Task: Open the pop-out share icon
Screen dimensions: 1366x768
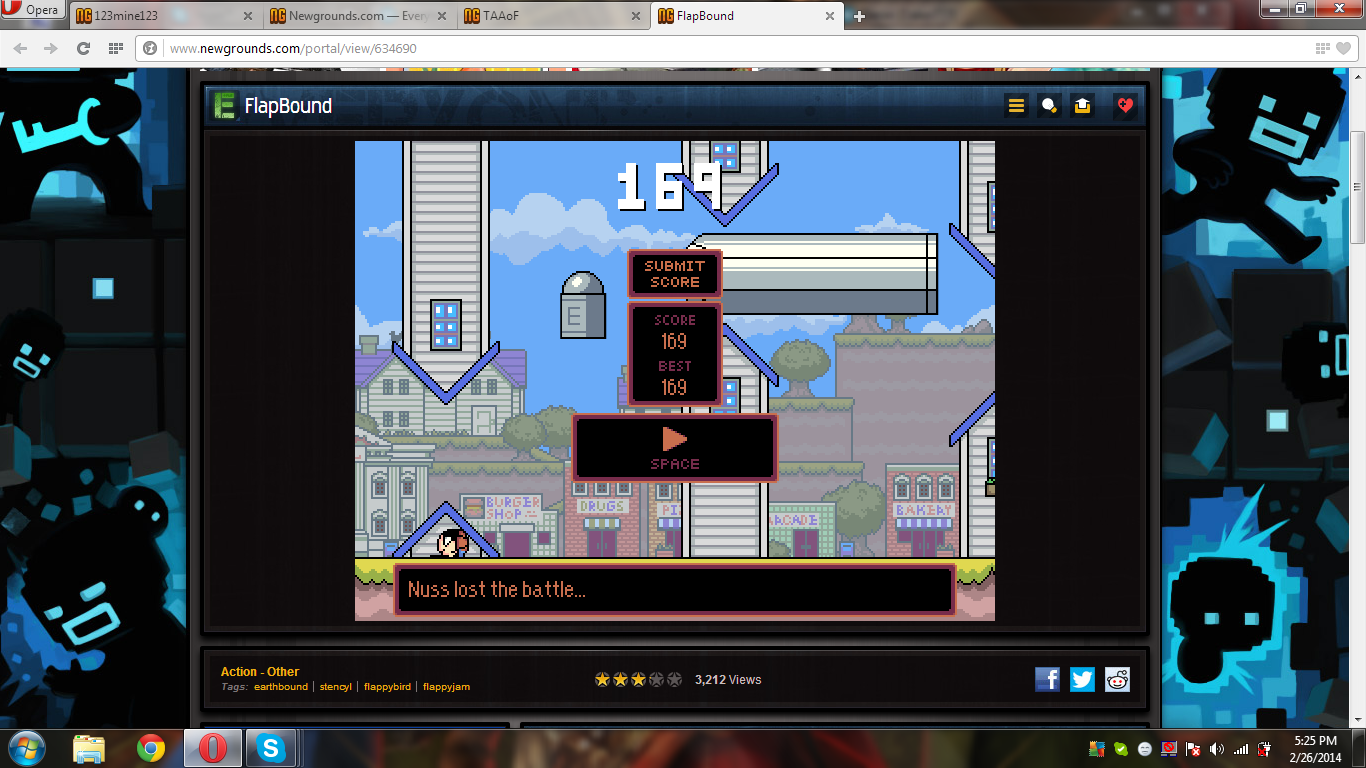Action: [x=1082, y=106]
